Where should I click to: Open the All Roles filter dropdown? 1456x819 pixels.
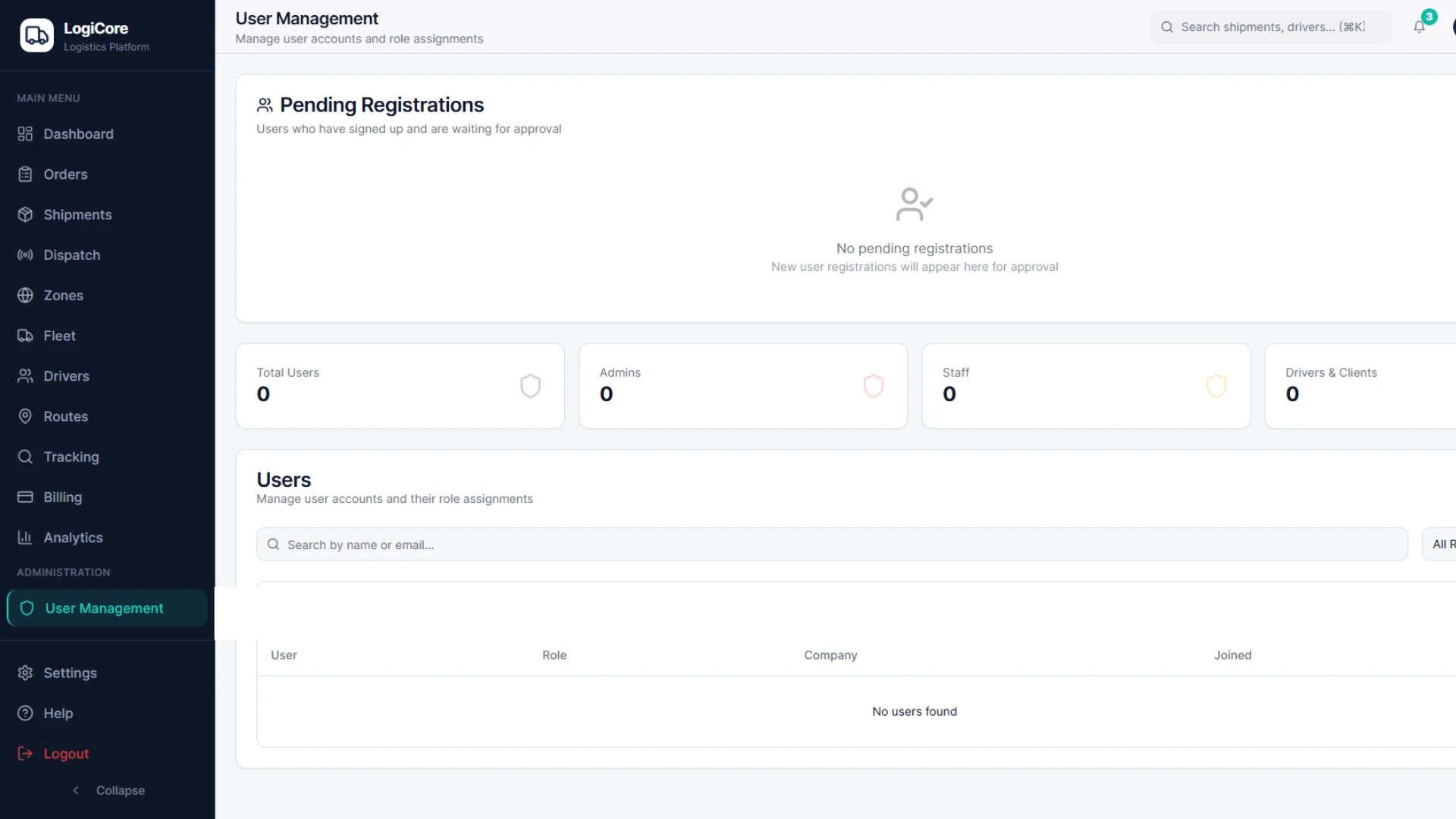(1439, 544)
